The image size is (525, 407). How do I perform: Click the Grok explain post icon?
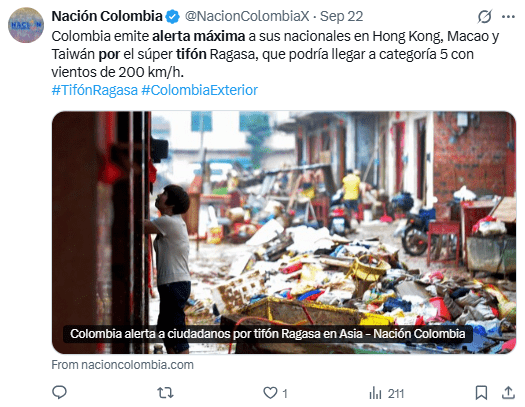484,16
